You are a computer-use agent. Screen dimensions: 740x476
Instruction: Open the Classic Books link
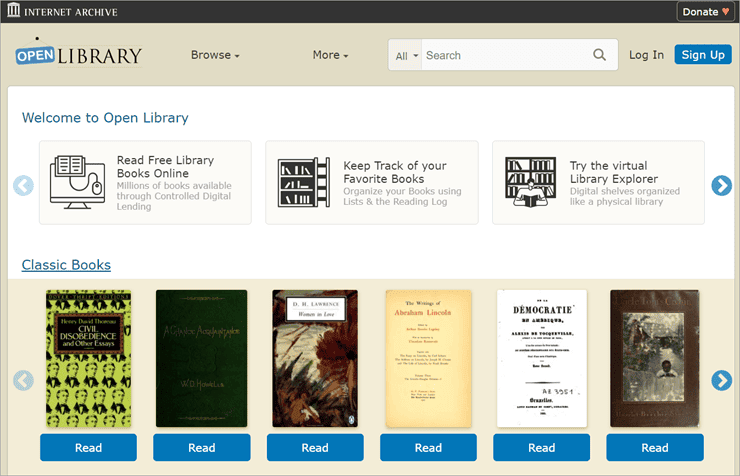click(x=66, y=265)
